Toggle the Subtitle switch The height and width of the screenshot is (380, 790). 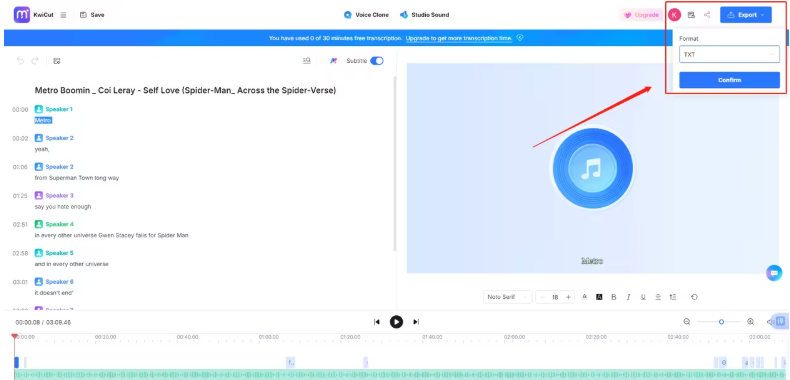click(377, 61)
